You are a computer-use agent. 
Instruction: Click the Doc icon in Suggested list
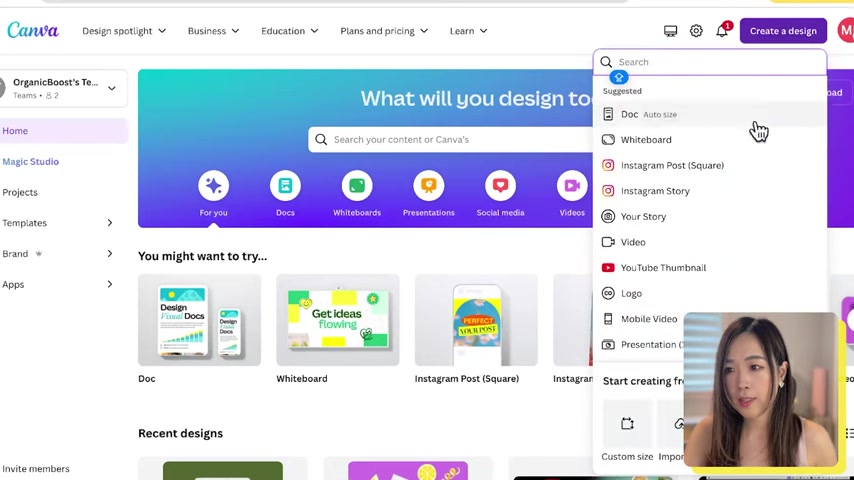pyautogui.click(x=608, y=114)
